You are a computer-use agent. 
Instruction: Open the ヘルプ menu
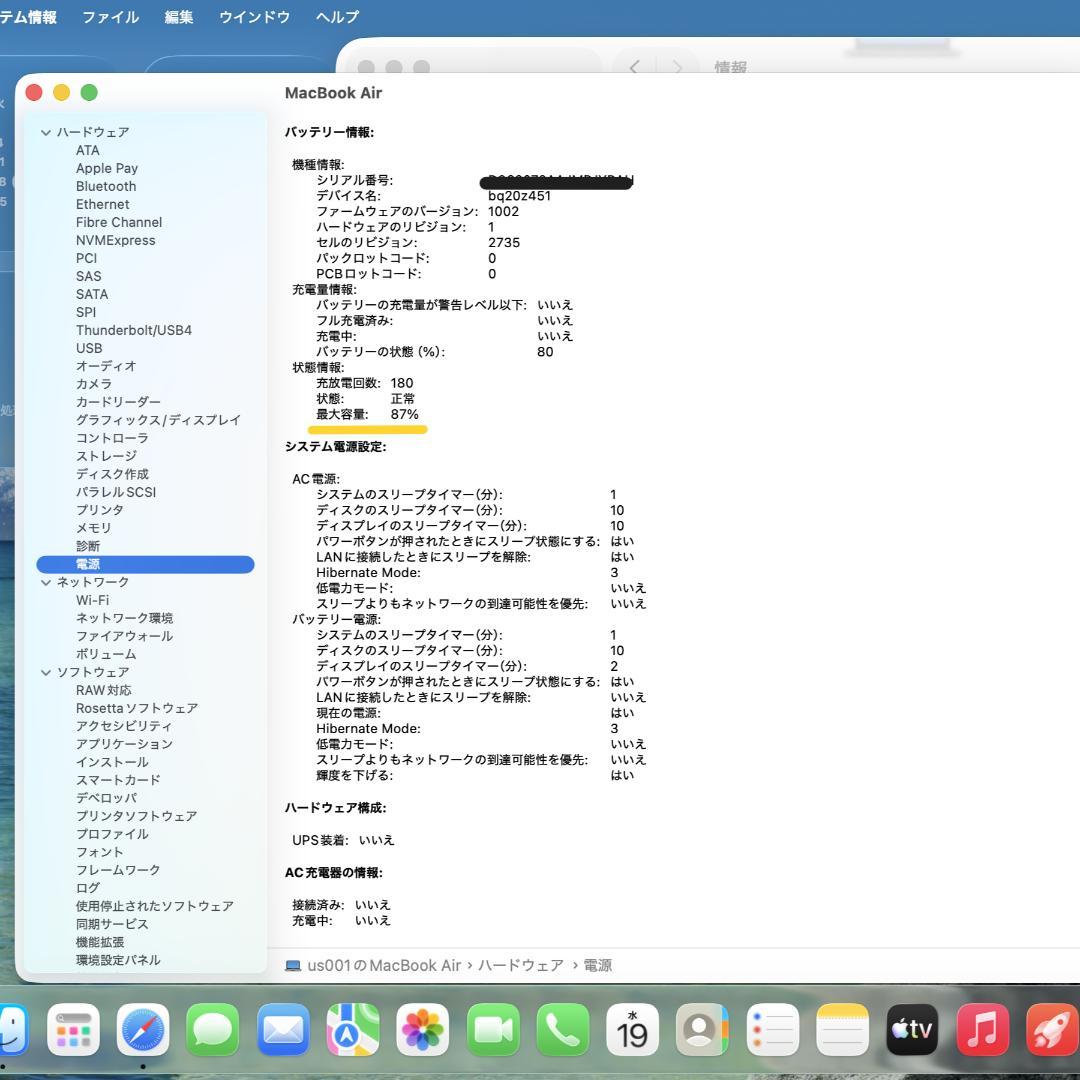pyautogui.click(x=336, y=17)
